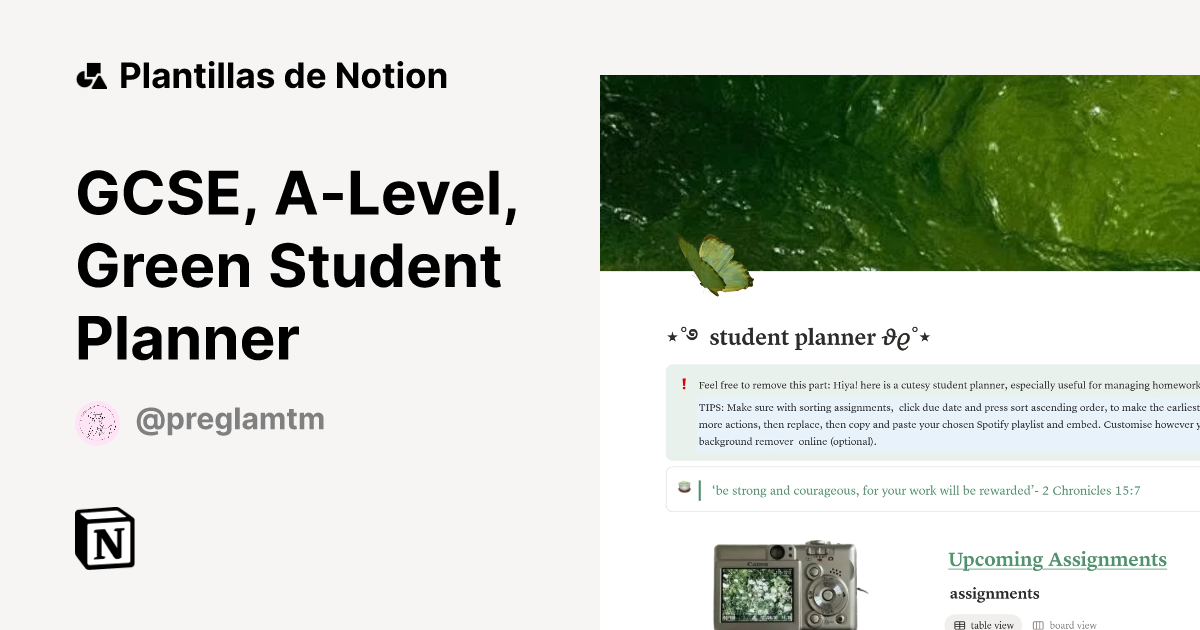Click the GCSE, A-Level, Green Student Planner title
The width and height of the screenshot is (1200, 630).
tap(297, 264)
